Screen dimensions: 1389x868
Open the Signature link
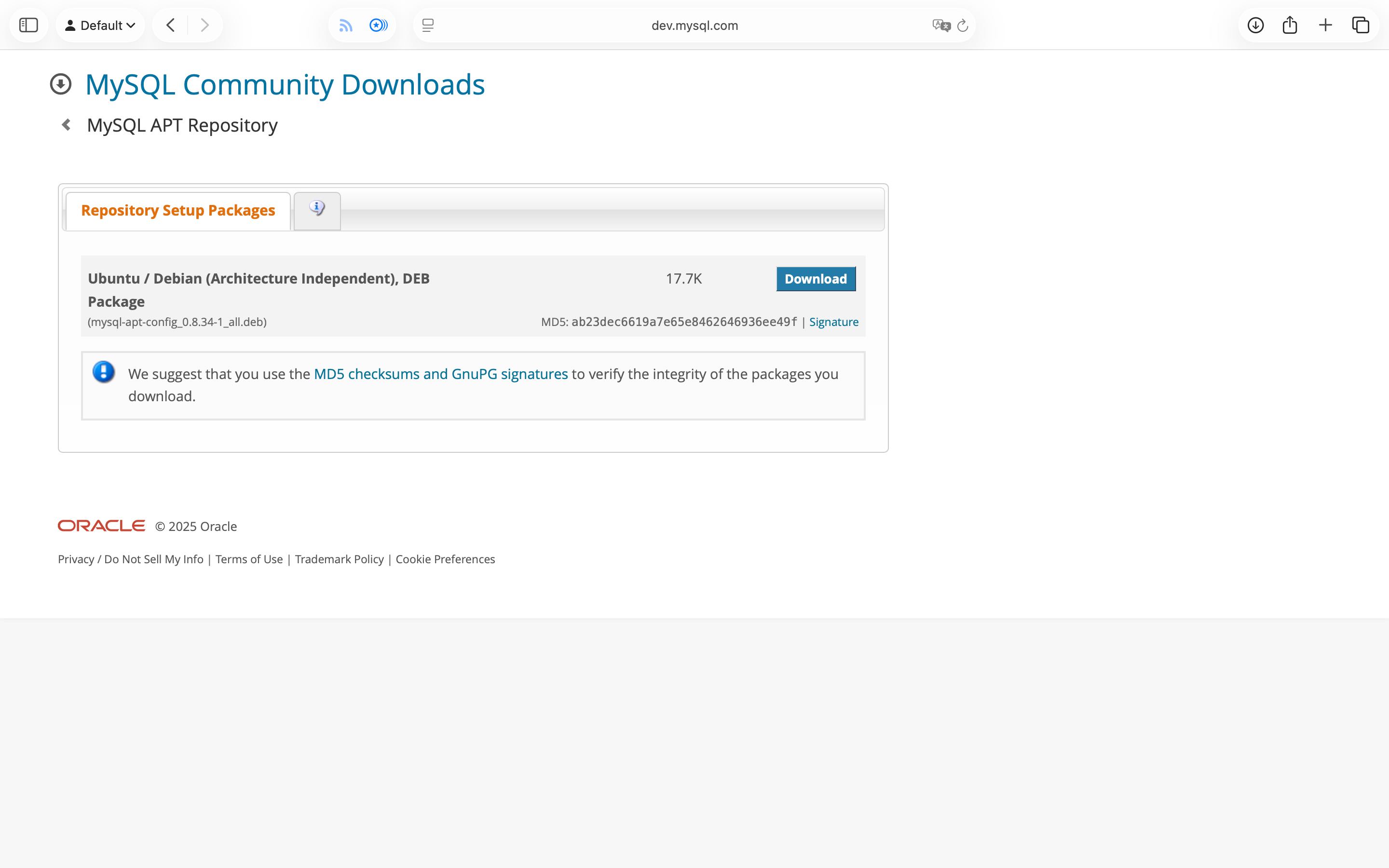coord(833,322)
